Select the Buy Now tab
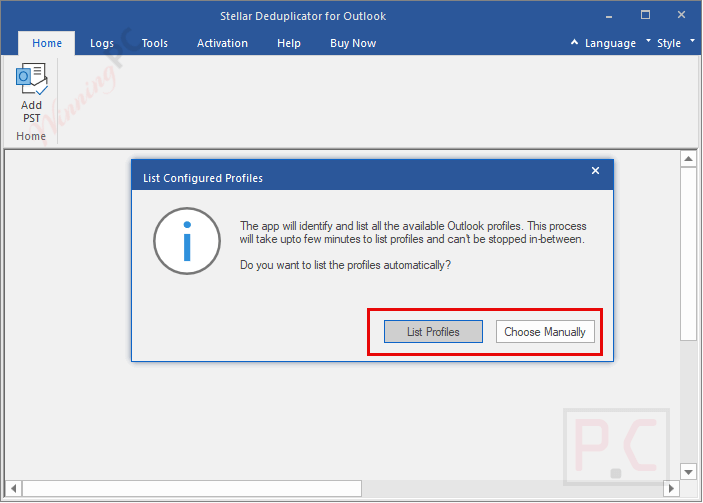 (x=353, y=43)
